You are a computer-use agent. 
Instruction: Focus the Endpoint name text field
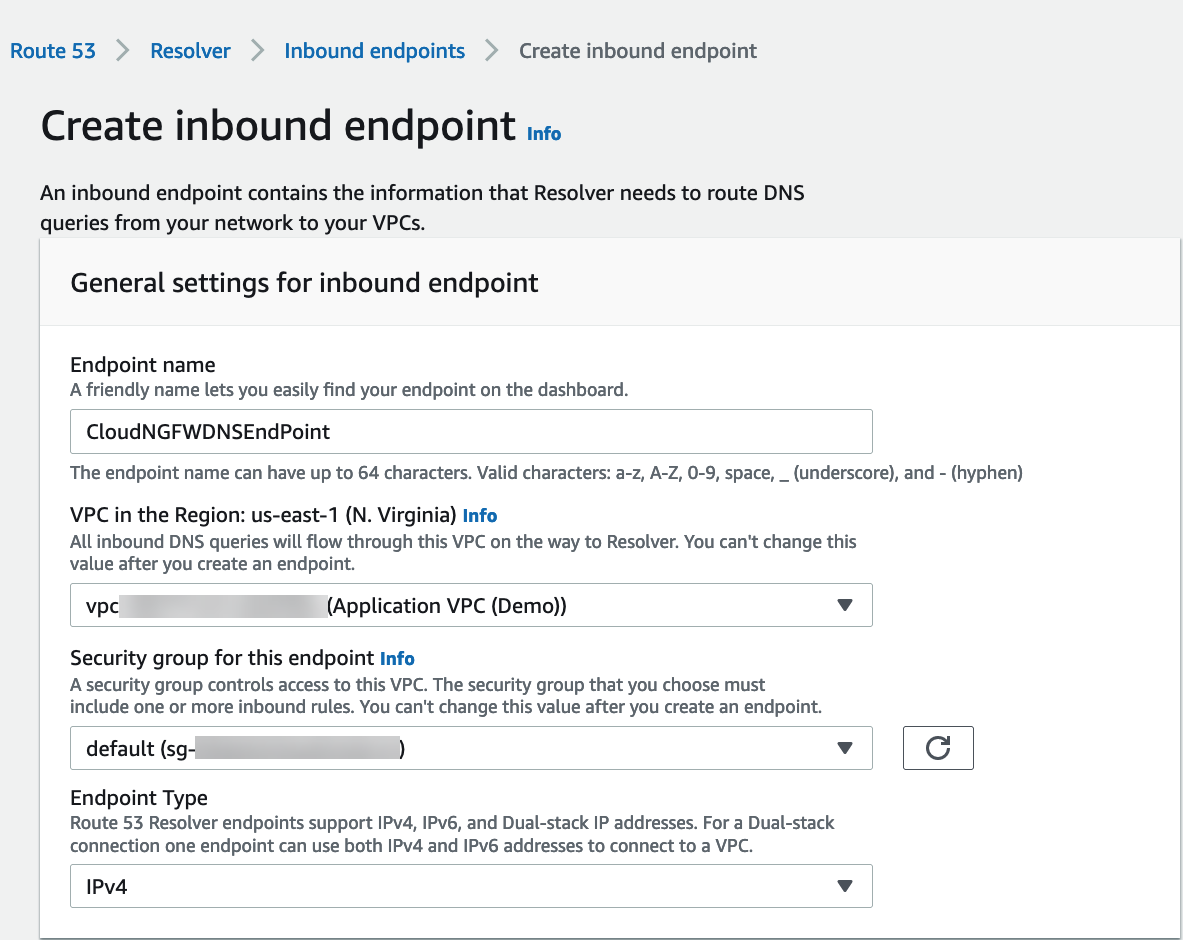[x=471, y=432]
